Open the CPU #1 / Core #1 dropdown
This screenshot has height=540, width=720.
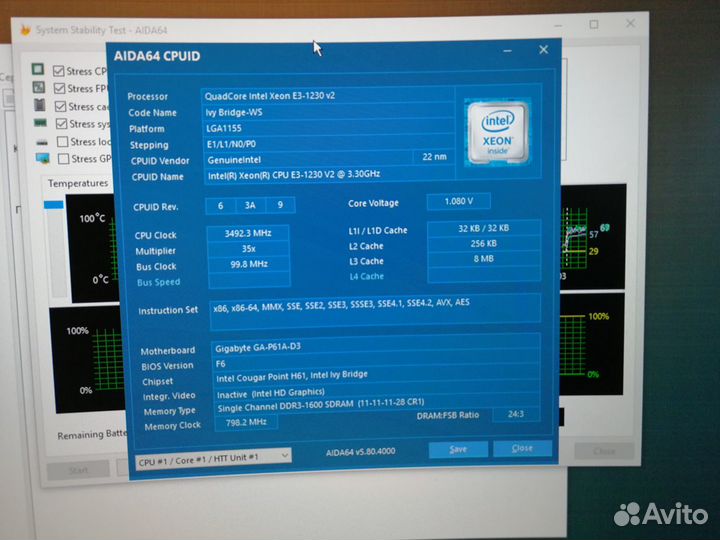(x=214, y=458)
